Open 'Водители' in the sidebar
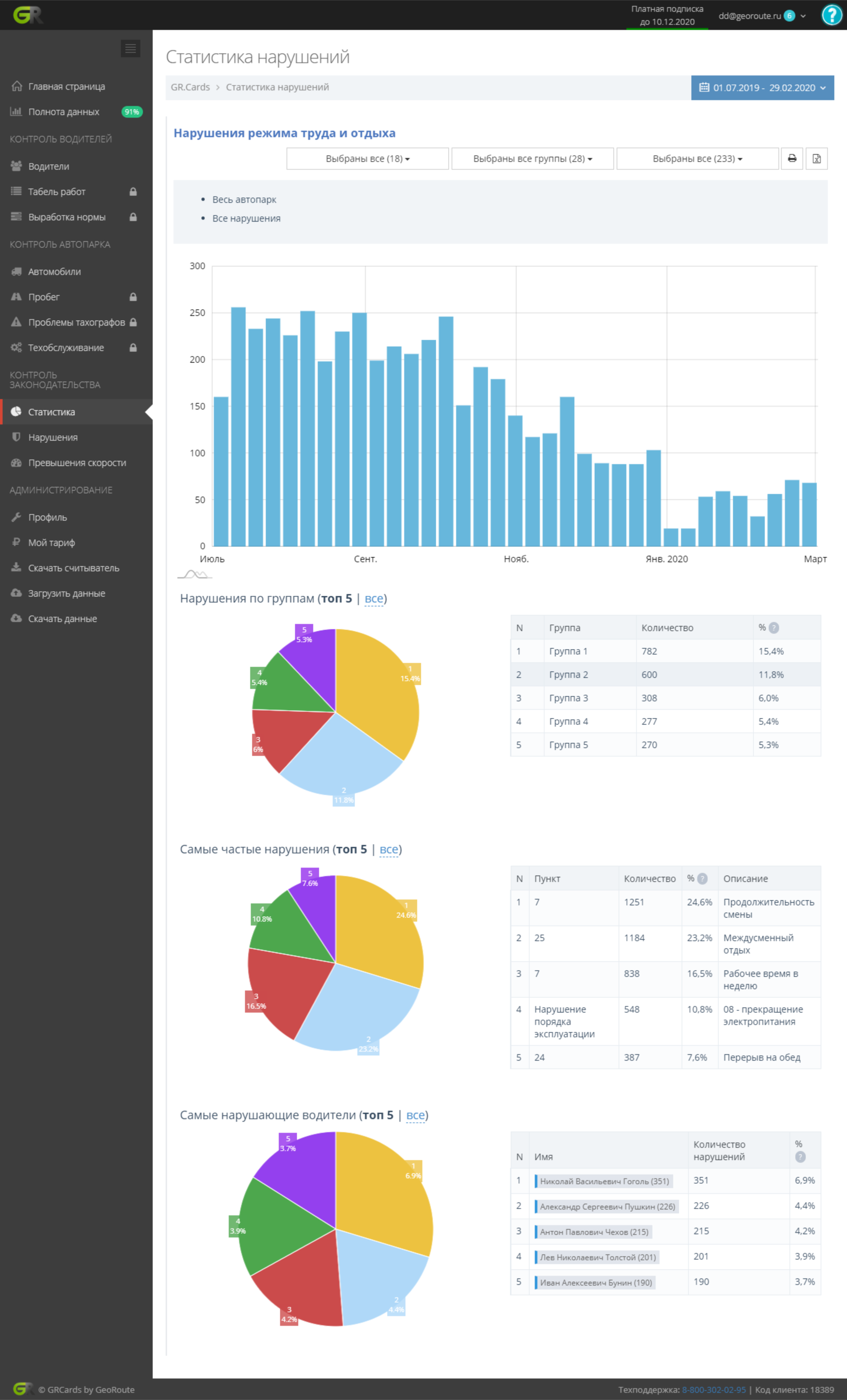Viewport: 847px width, 1400px height. 49,166
